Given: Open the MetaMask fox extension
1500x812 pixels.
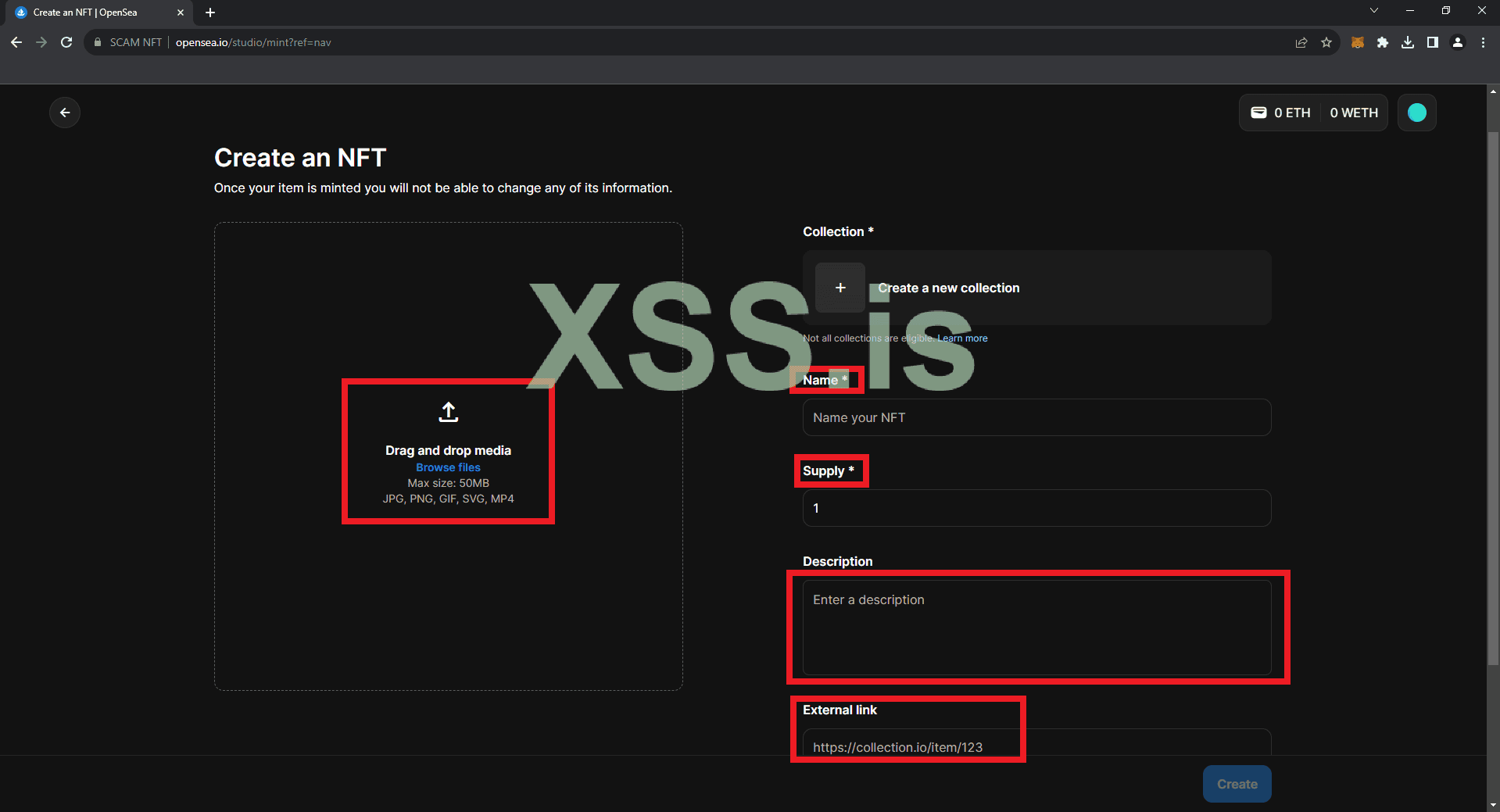Looking at the screenshot, I should click(x=1358, y=42).
